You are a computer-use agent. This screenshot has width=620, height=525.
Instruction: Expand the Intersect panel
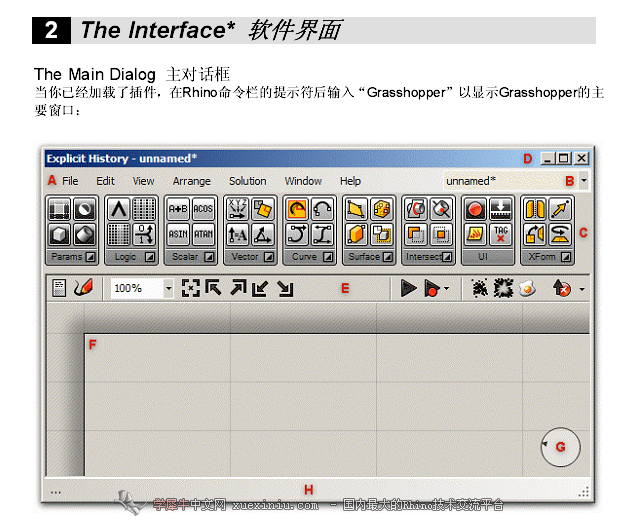[447, 257]
